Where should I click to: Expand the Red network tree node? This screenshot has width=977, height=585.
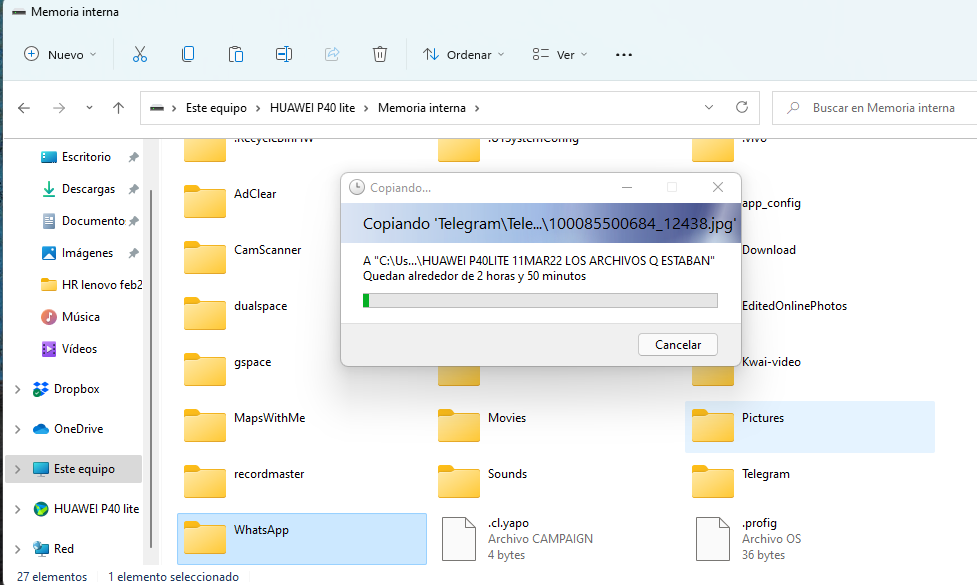(x=17, y=549)
